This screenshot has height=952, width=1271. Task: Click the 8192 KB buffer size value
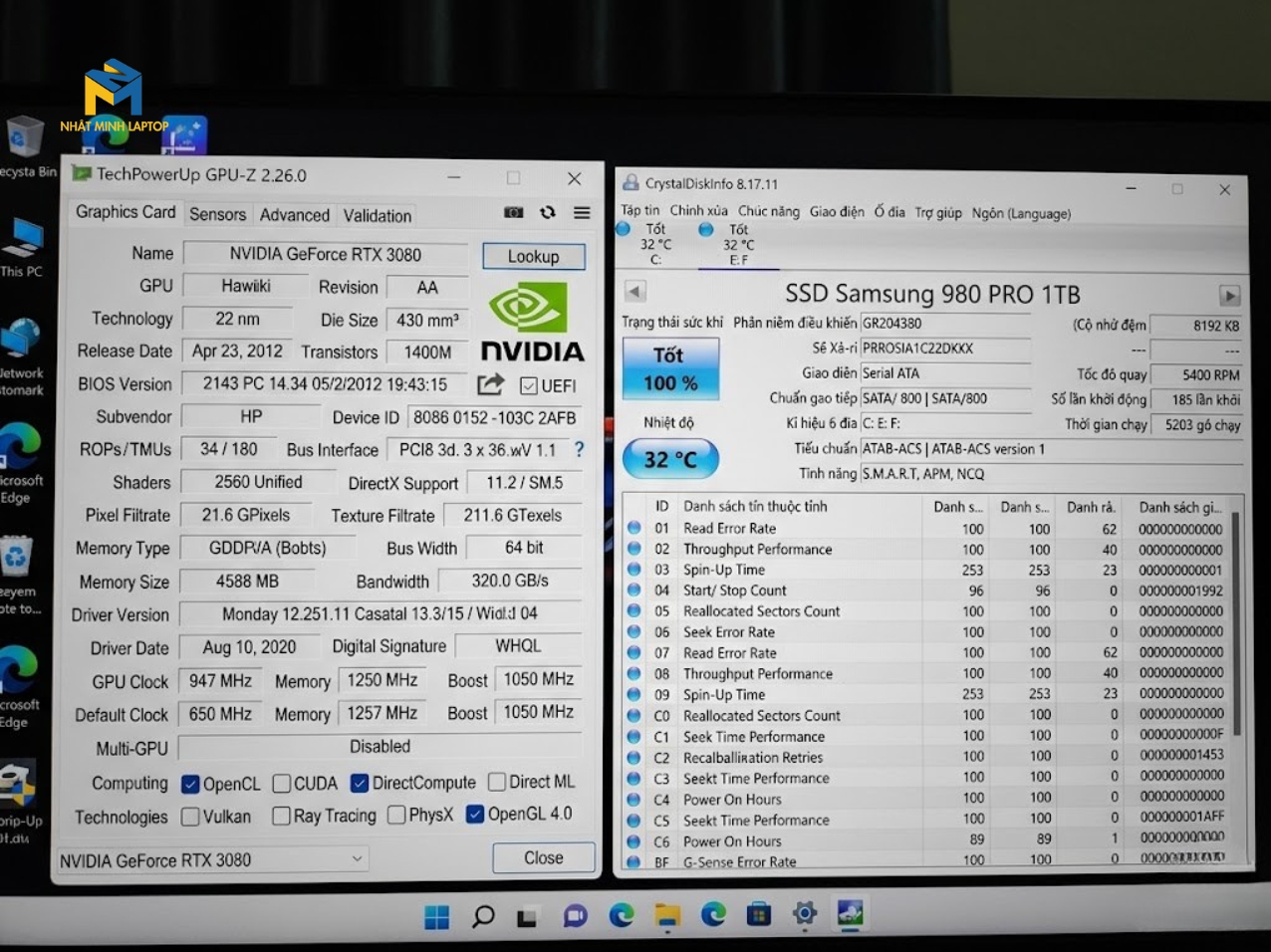[x=1195, y=325]
